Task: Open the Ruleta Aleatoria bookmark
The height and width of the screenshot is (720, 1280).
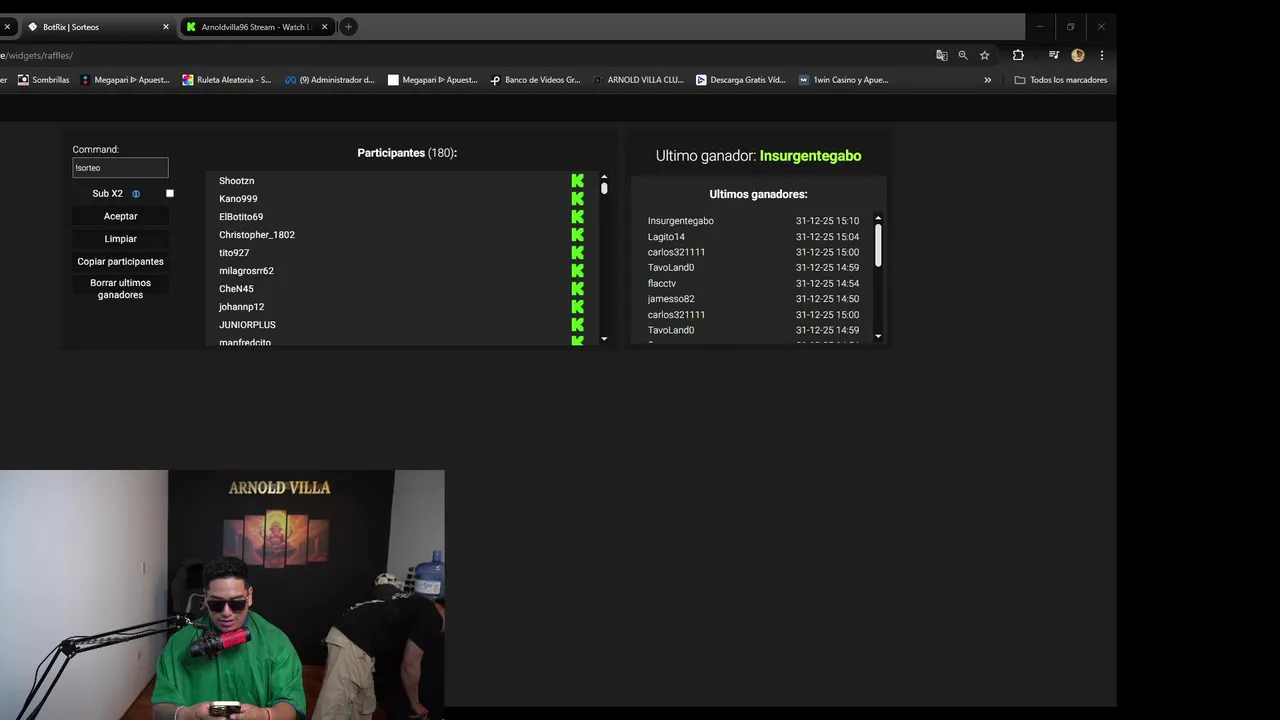Action: point(227,80)
